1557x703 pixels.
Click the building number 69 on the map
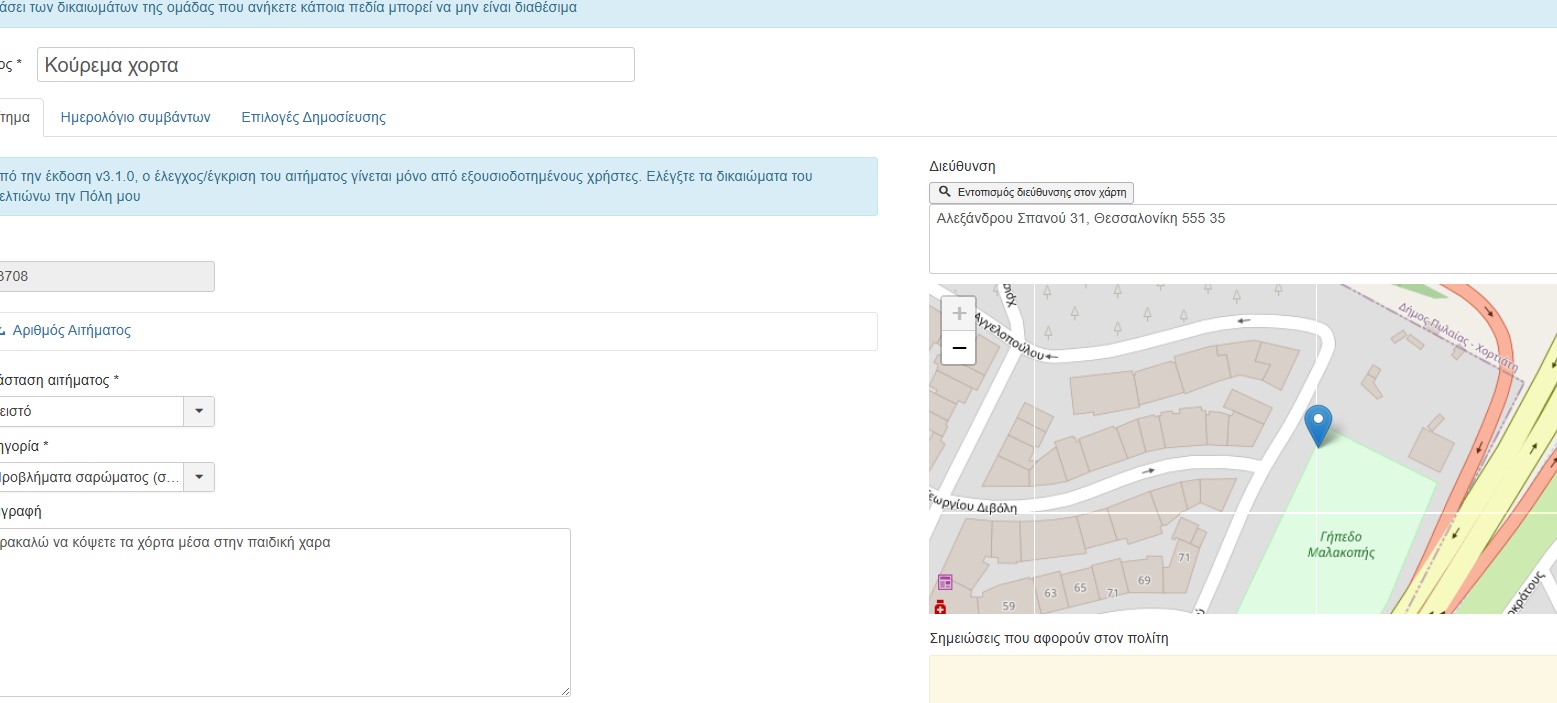[x=1144, y=581]
